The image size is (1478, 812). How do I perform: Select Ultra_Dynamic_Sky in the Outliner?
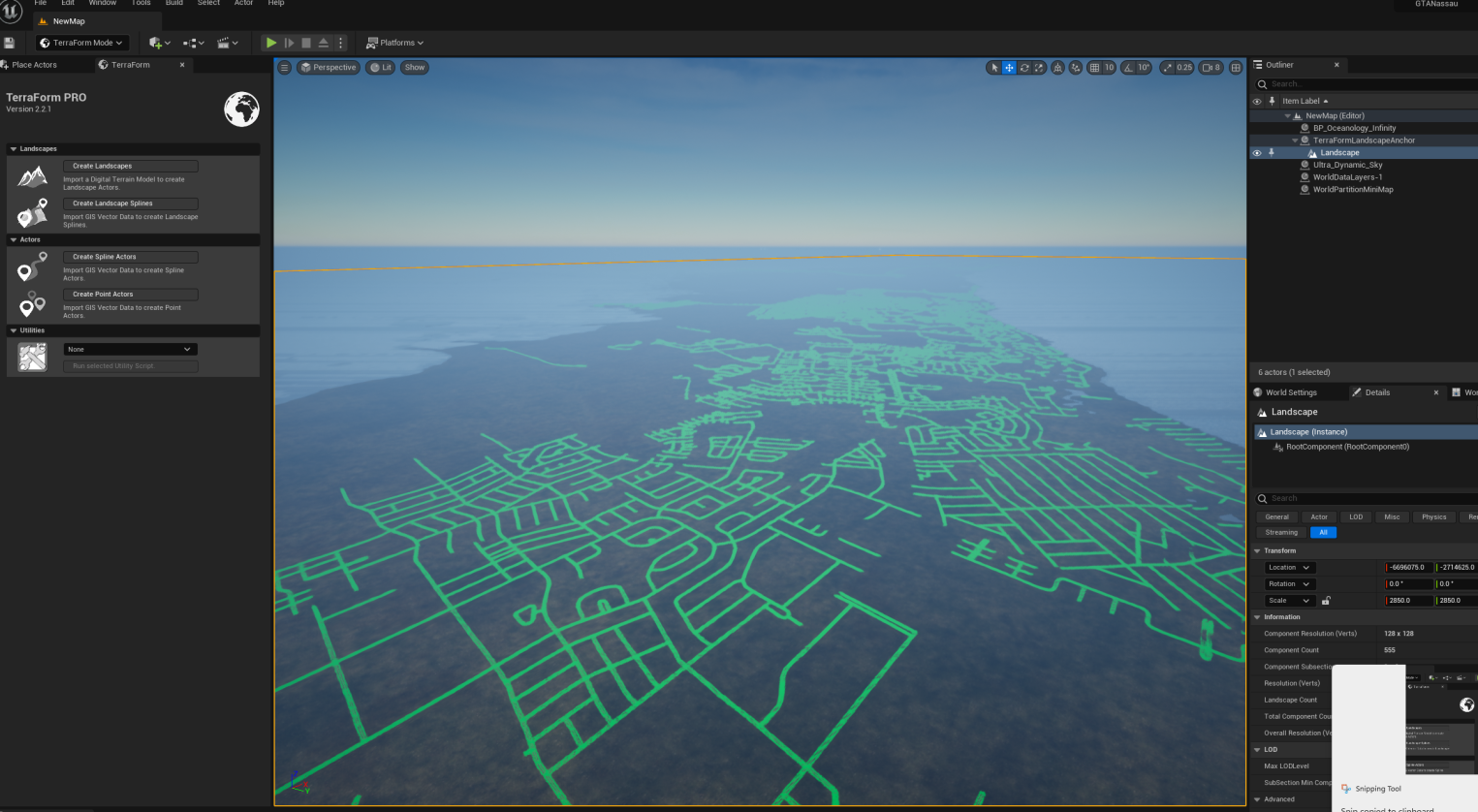click(1347, 165)
